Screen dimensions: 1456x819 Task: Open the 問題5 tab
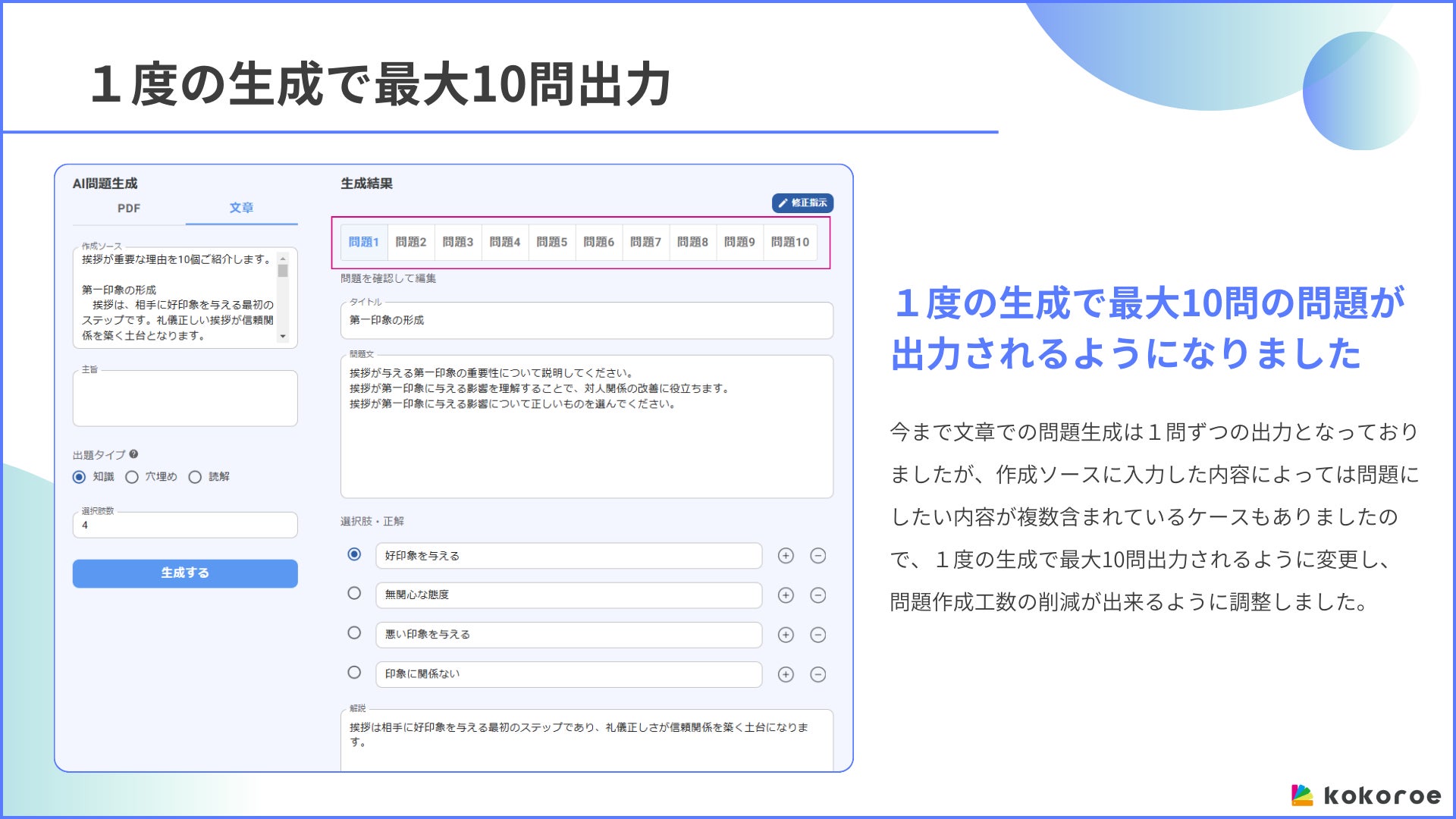pyautogui.click(x=551, y=242)
